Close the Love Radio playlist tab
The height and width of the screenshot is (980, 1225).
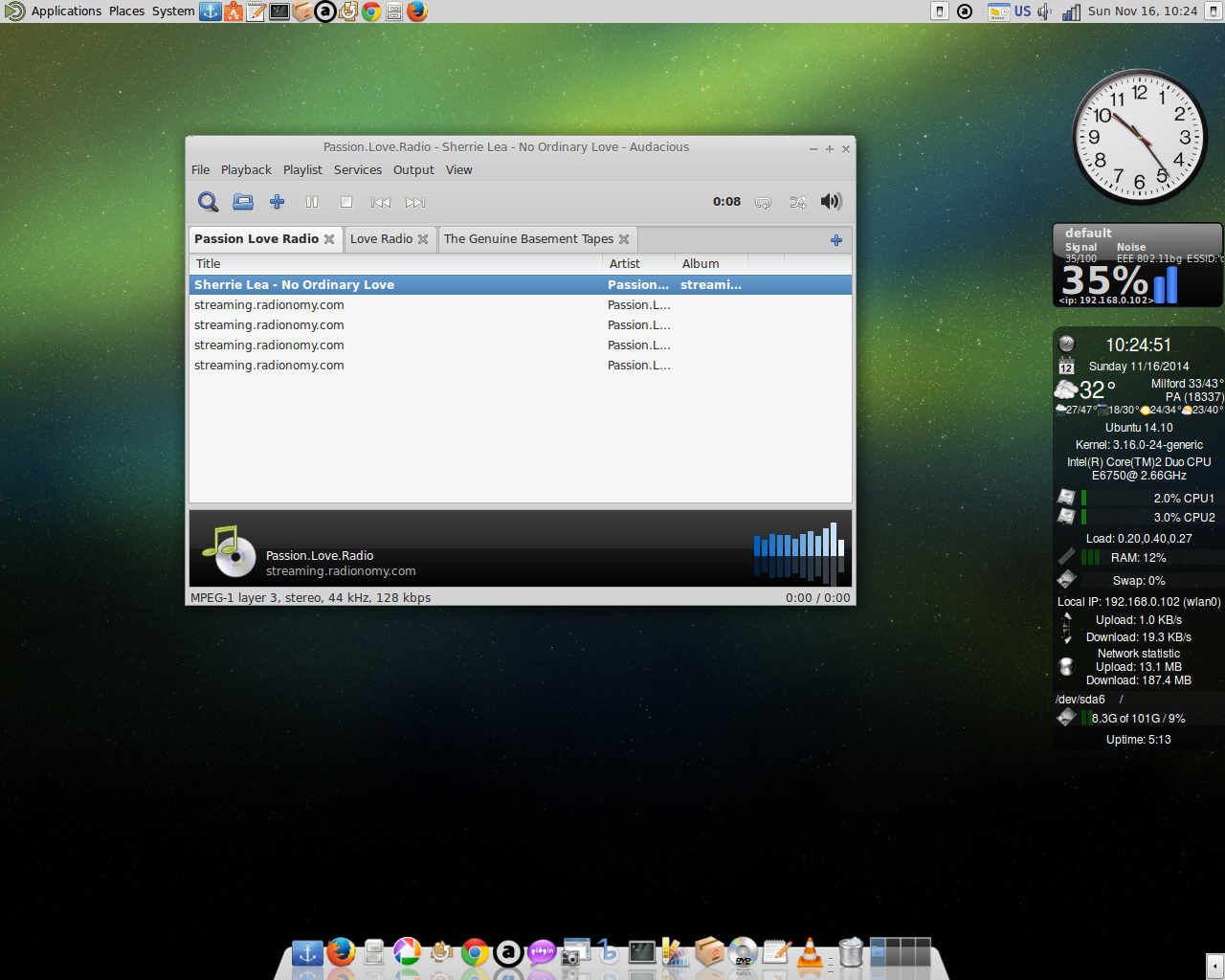click(423, 239)
